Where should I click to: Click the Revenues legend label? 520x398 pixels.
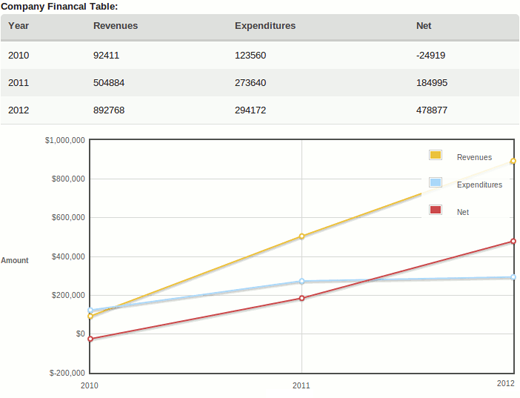point(474,157)
